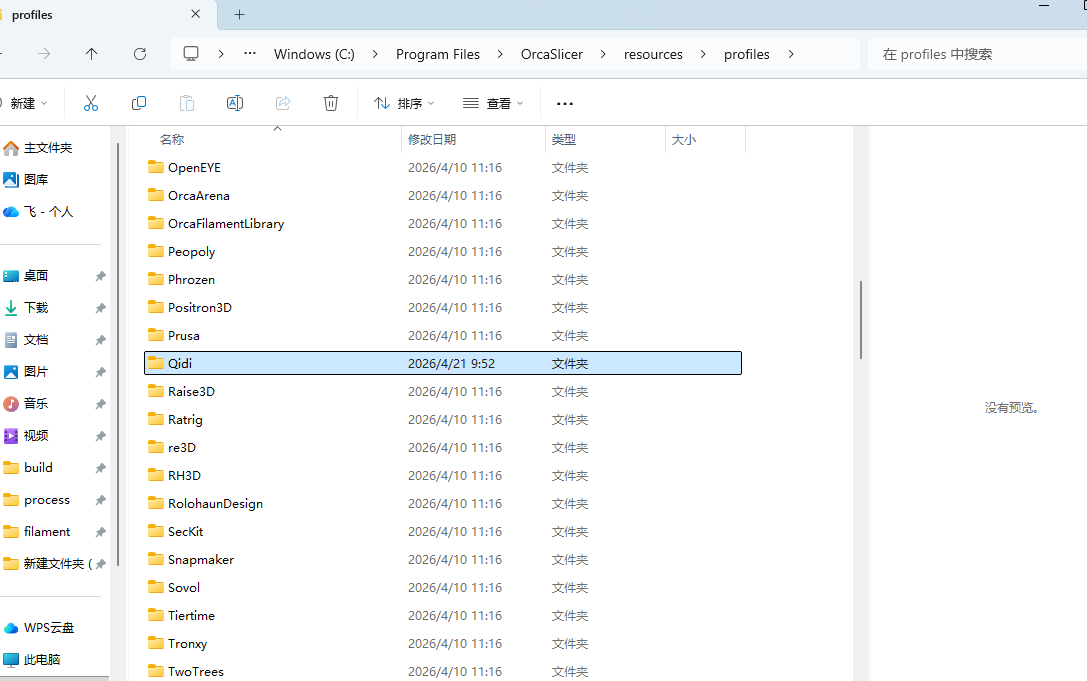Click the 在 profiles 中搜索 search box
Viewport: 1087px width, 681px height.
[977, 54]
